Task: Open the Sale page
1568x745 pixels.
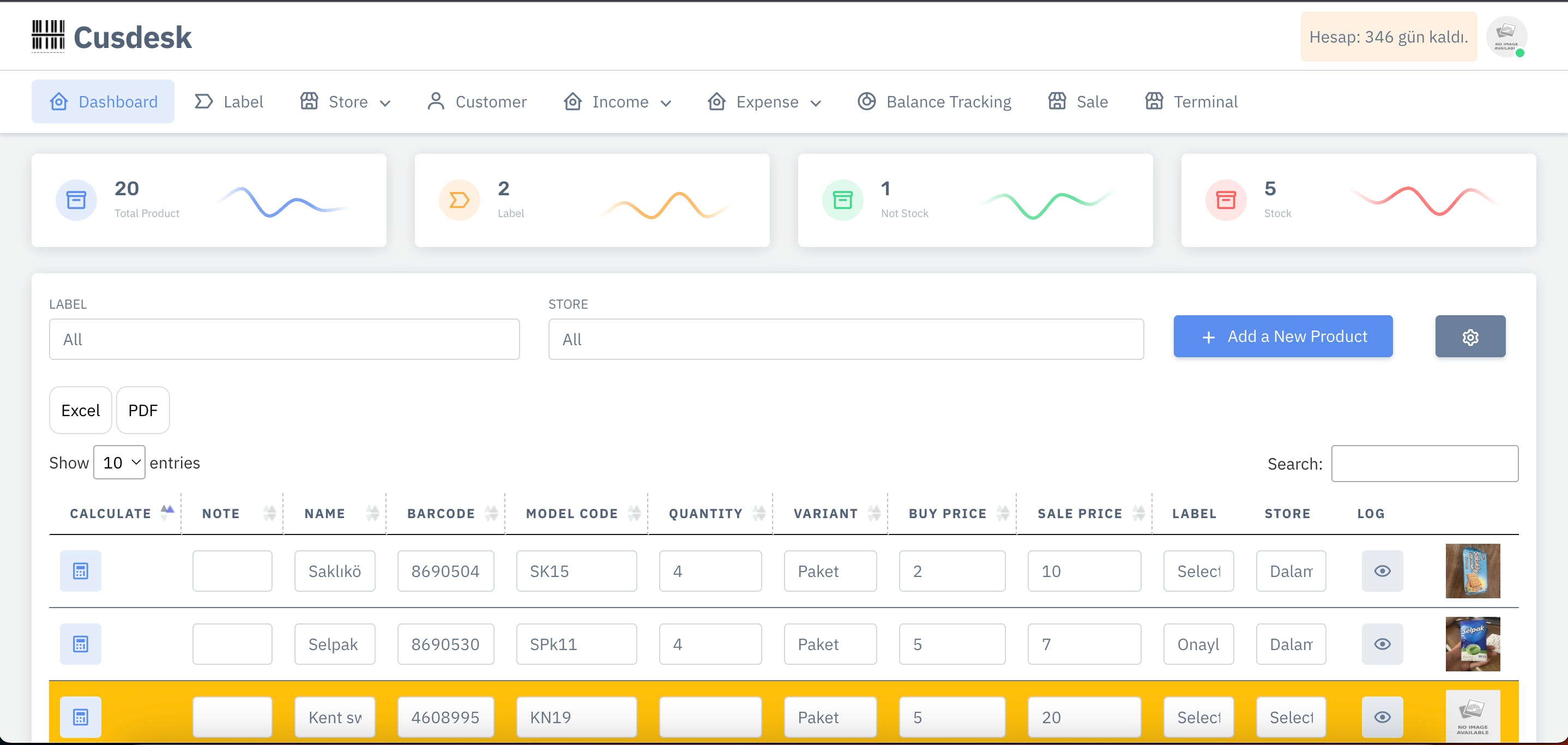Action: click(1078, 101)
